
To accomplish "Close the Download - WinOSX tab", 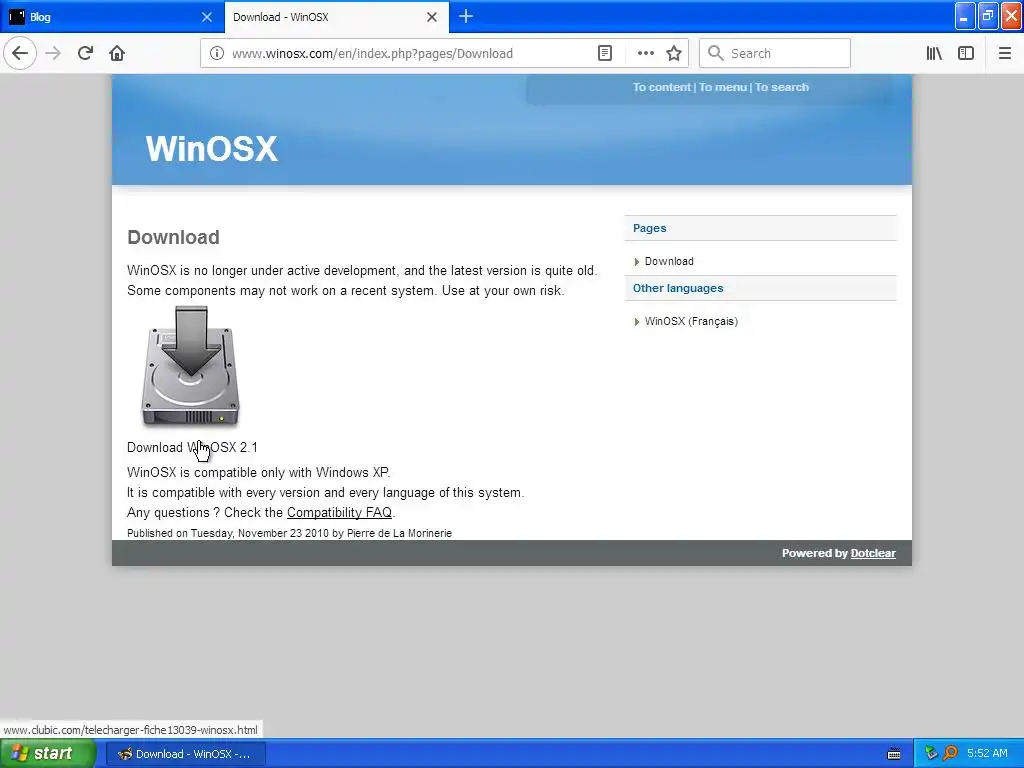I will pyautogui.click(x=432, y=17).
